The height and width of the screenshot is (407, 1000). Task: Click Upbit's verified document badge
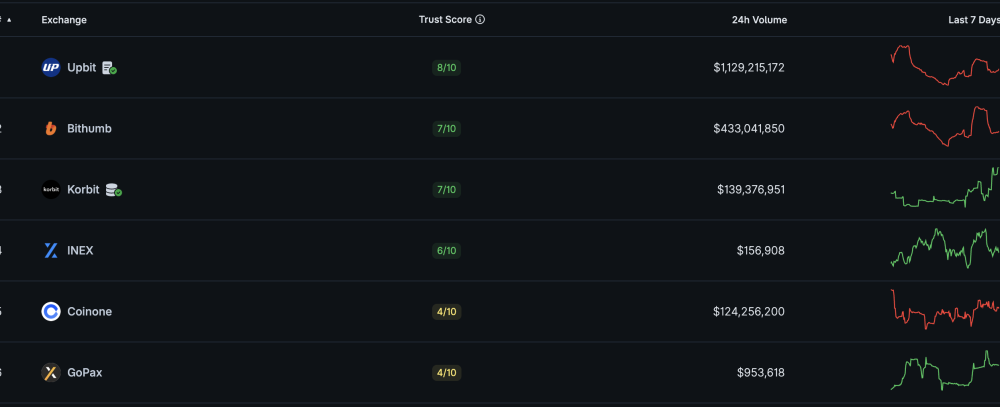click(x=110, y=68)
